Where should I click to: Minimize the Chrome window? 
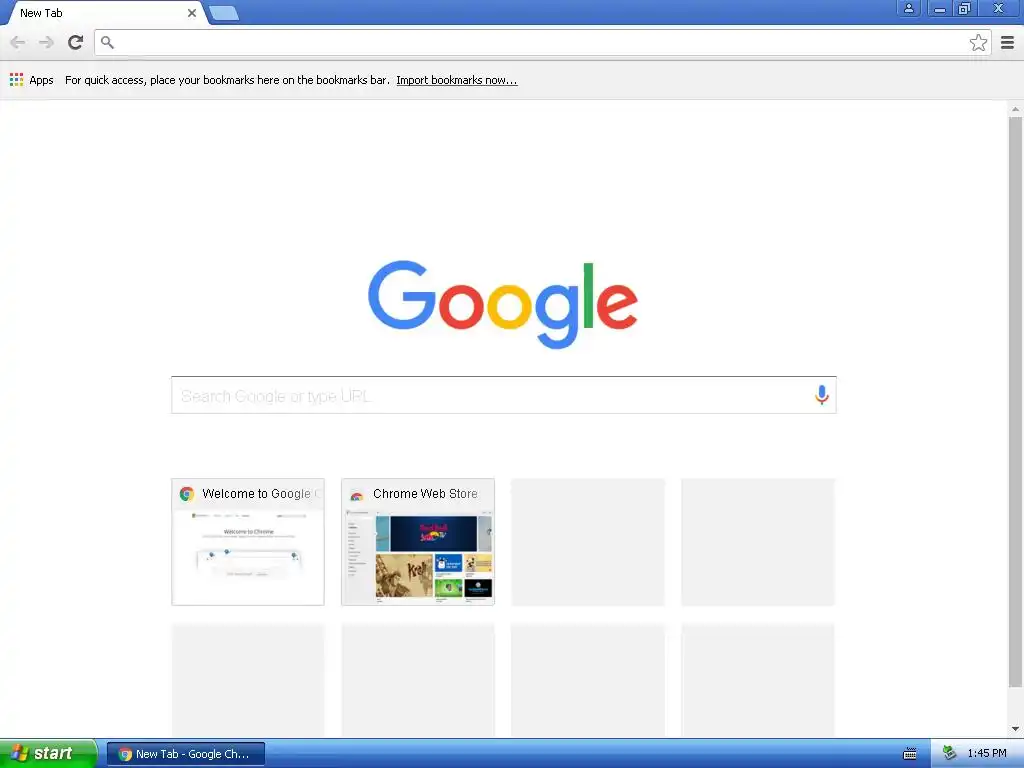click(x=939, y=8)
